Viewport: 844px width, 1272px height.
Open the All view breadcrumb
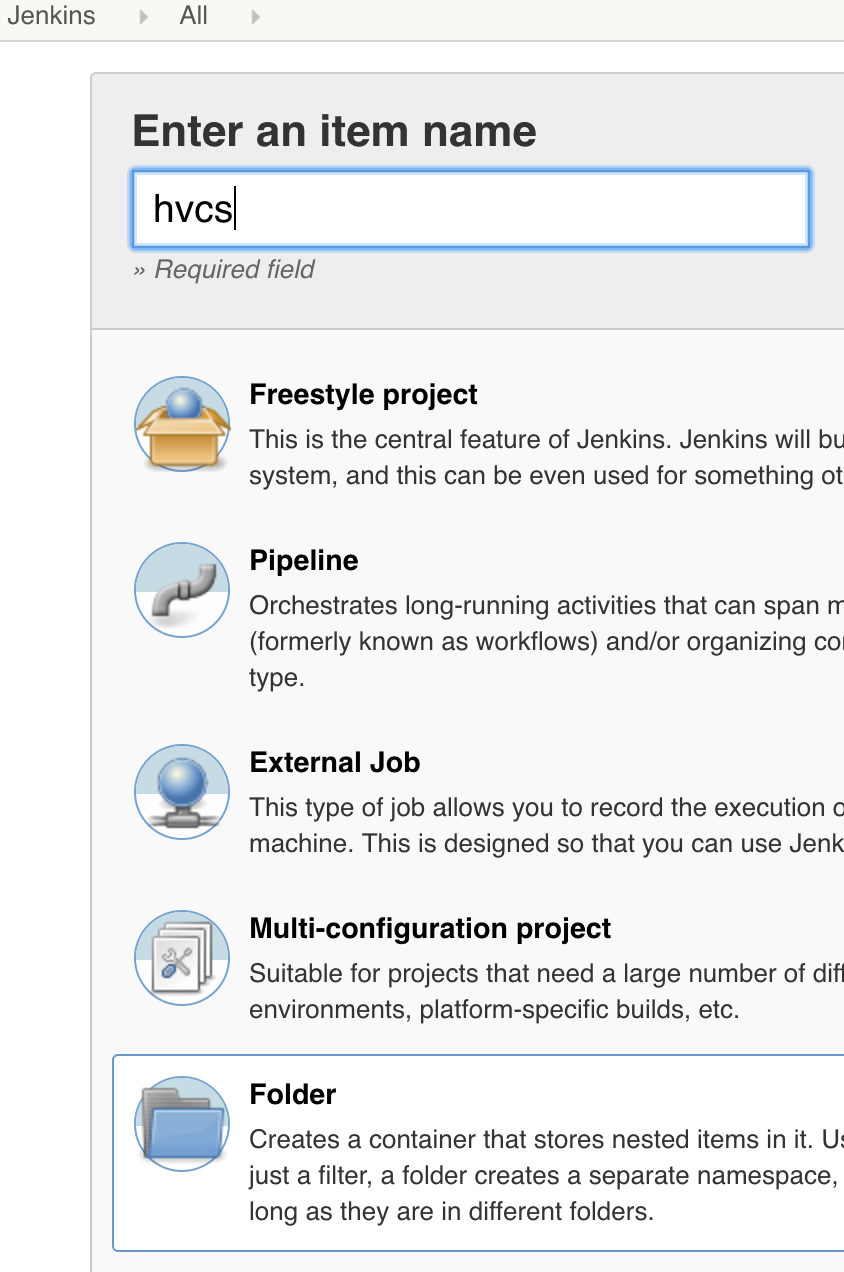194,16
